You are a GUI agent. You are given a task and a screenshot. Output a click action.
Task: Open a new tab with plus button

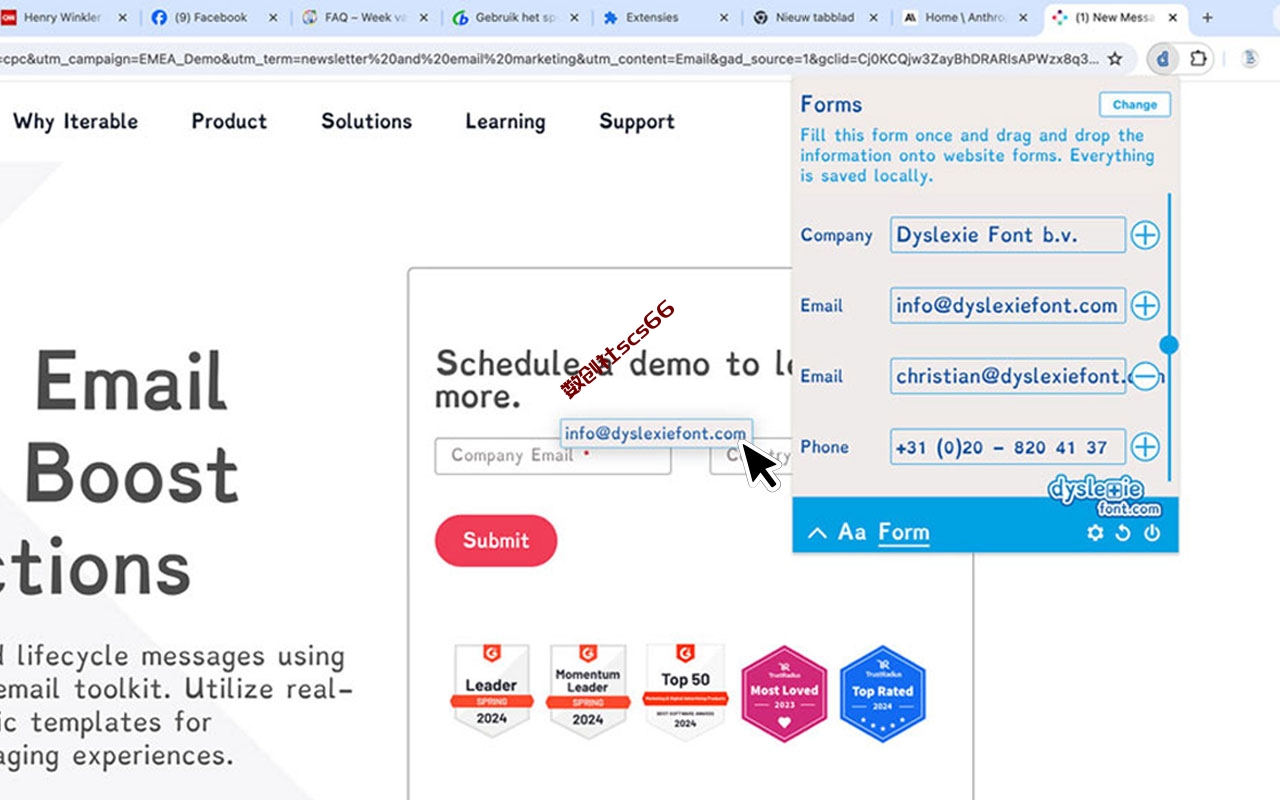coord(1207,17)
